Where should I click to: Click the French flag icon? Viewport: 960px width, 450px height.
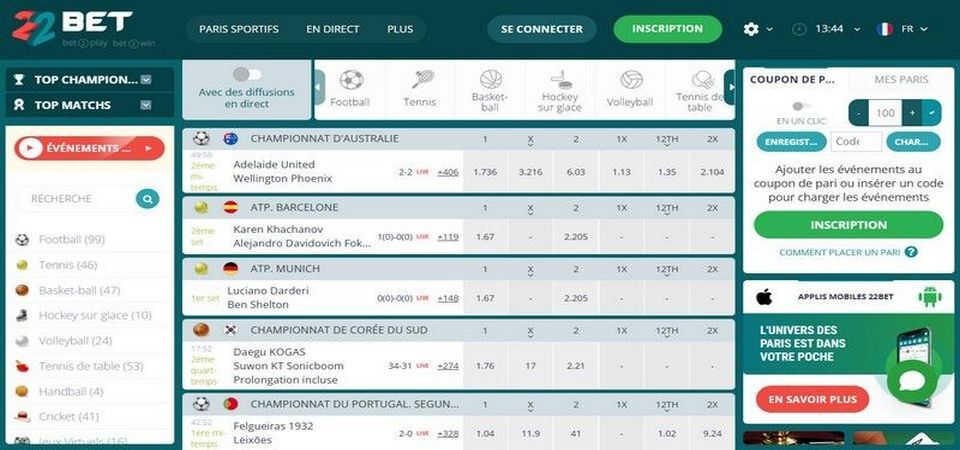pos(885,29)
